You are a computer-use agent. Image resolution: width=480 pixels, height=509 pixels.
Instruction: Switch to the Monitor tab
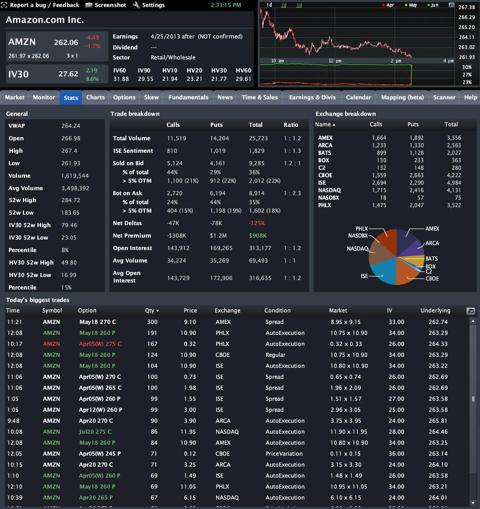click(x=44, y=97)
